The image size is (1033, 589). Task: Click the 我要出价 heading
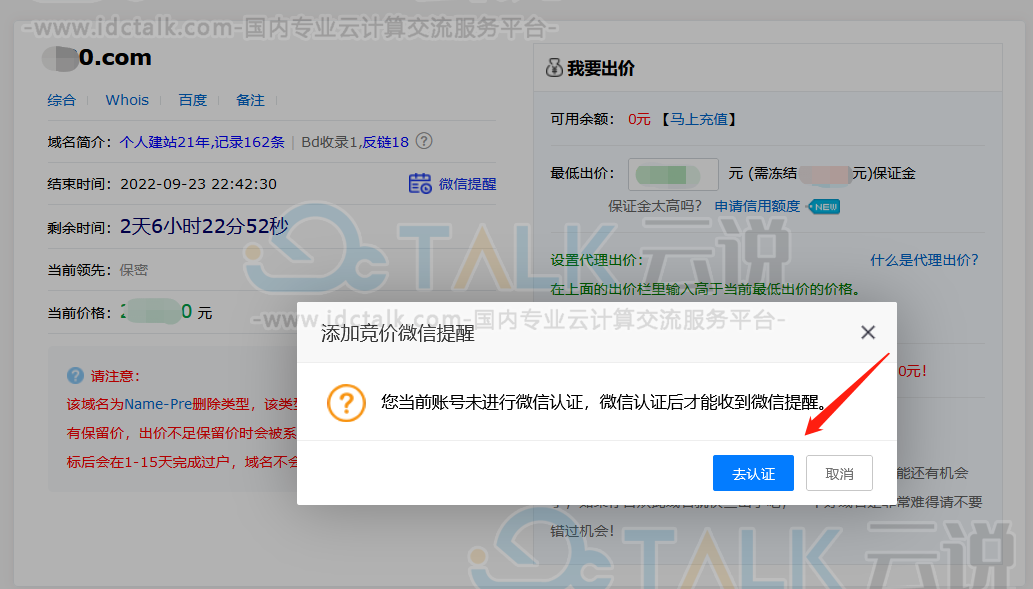pos(601,69)
